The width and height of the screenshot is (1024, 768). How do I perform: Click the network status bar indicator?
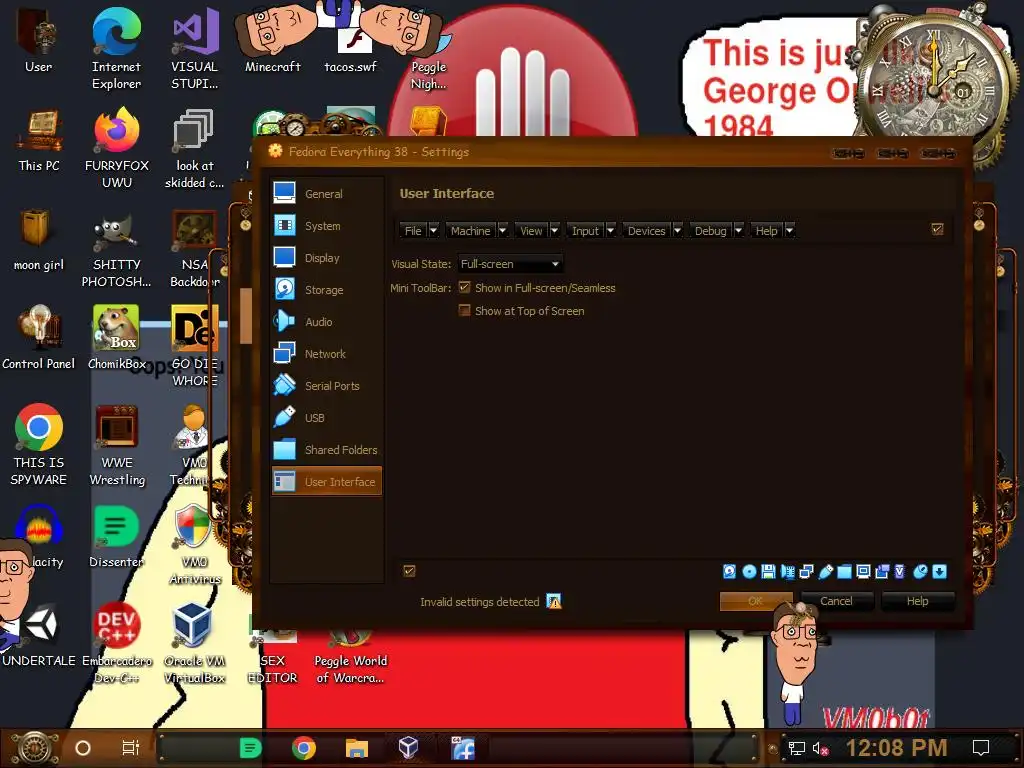point(807,572)
